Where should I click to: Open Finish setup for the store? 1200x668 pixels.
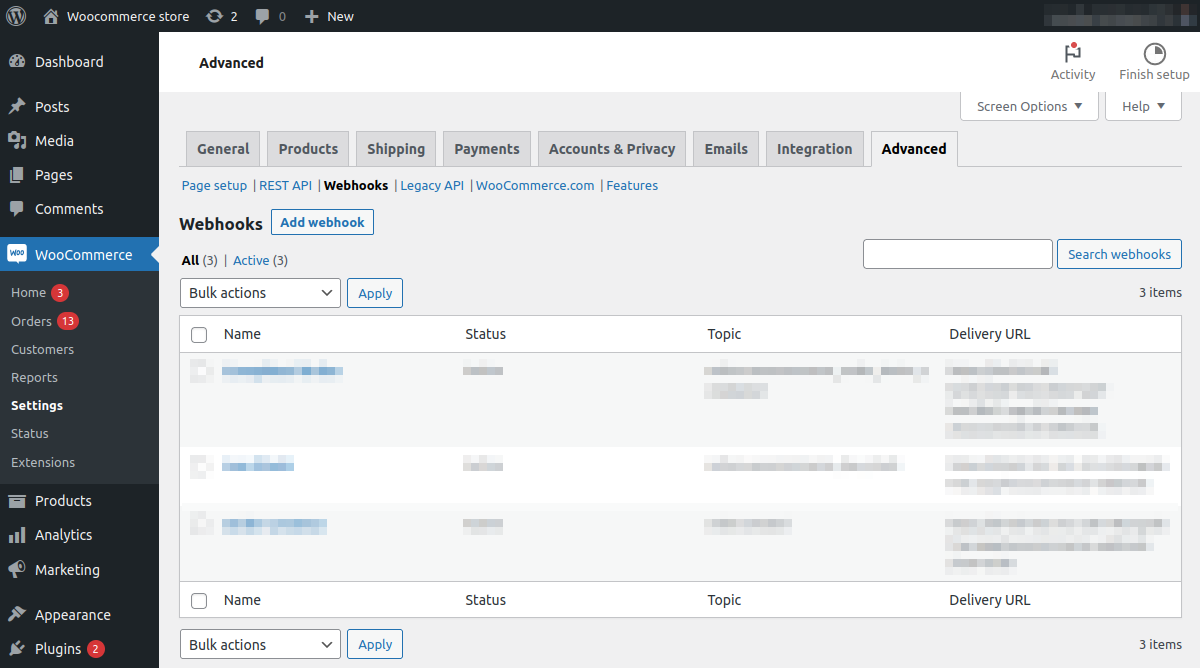(1153, 62)
